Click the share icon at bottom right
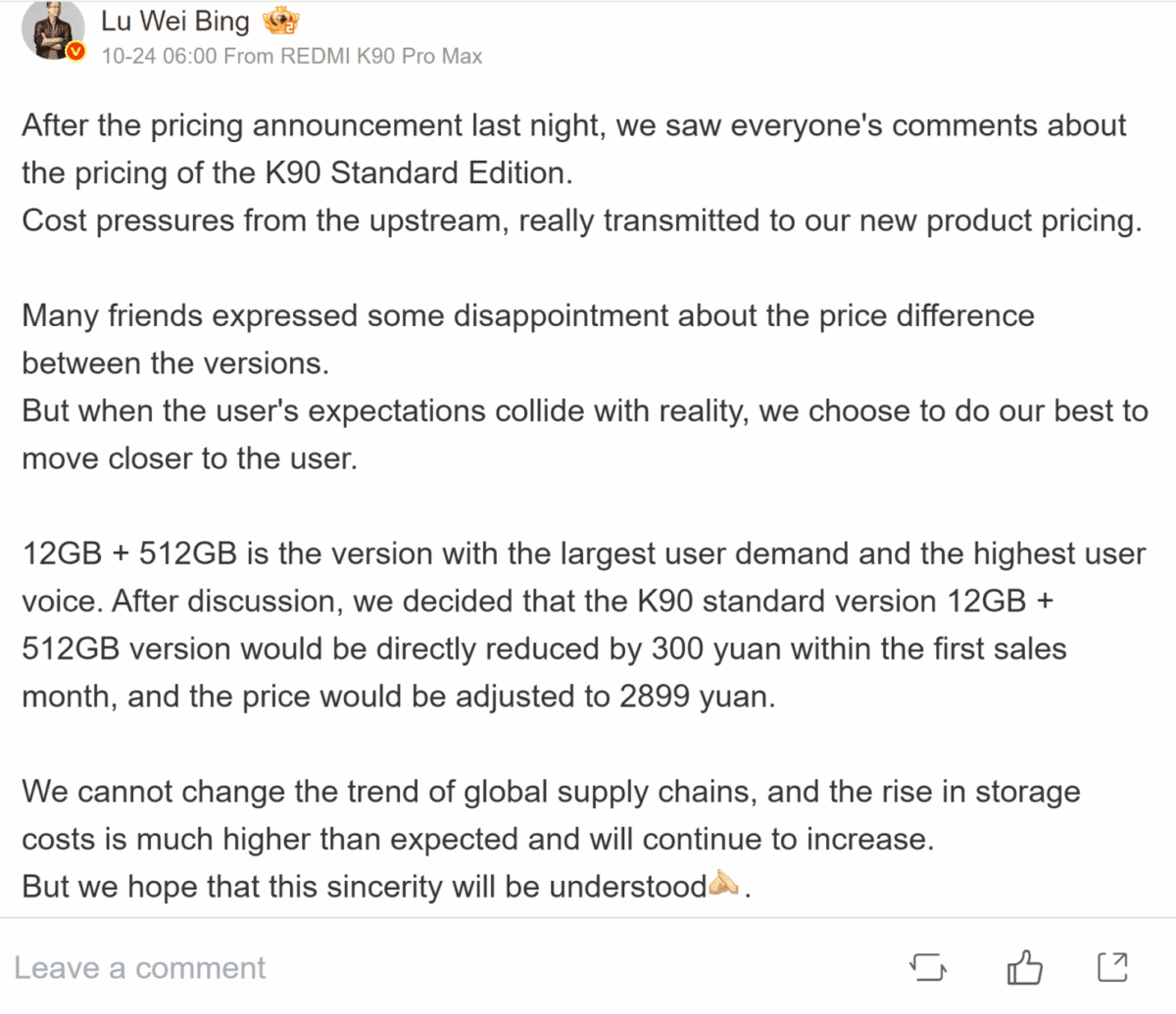The image size is (1176, 1014). tap(1111, 968)
